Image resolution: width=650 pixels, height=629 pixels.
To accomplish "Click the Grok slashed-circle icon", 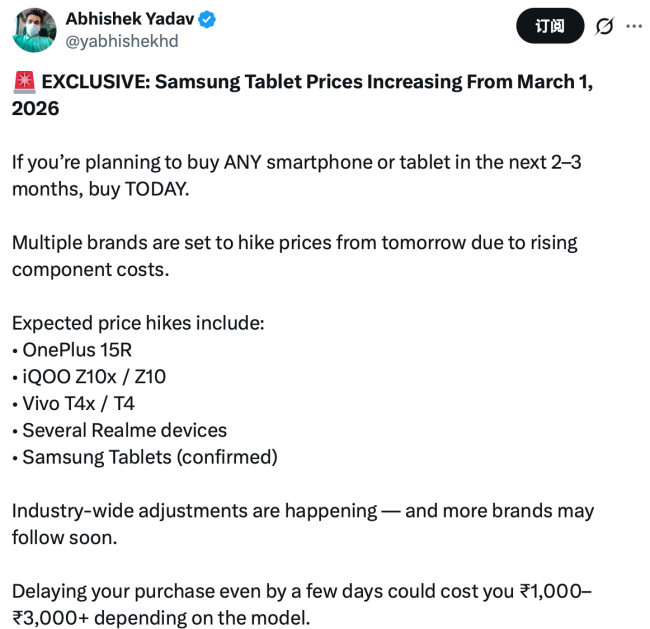I will (x=604, y=26).
